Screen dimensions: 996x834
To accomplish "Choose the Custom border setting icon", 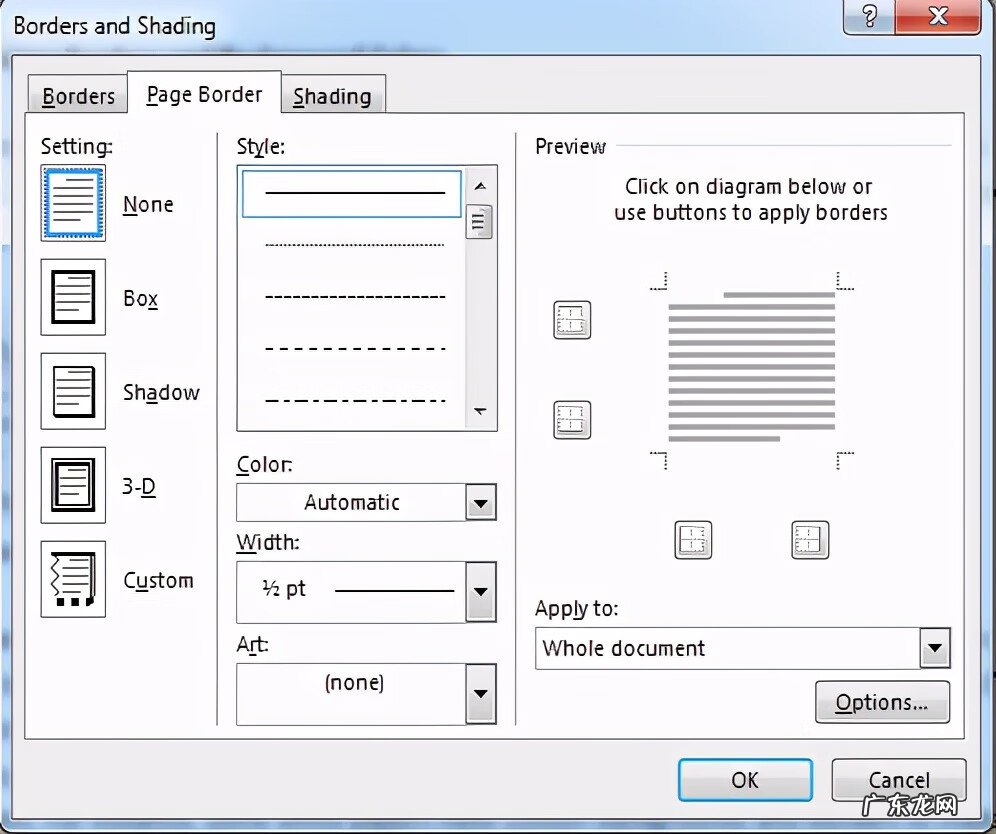I will (x=73, y=579).
